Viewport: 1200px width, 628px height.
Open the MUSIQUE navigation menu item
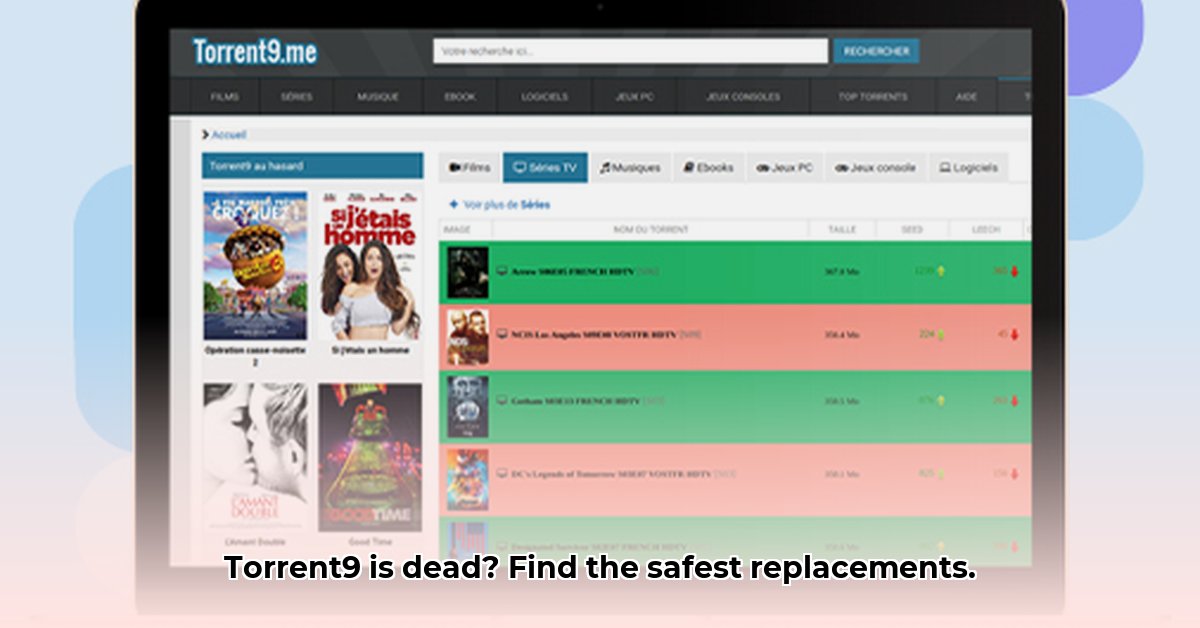point(378,97)
